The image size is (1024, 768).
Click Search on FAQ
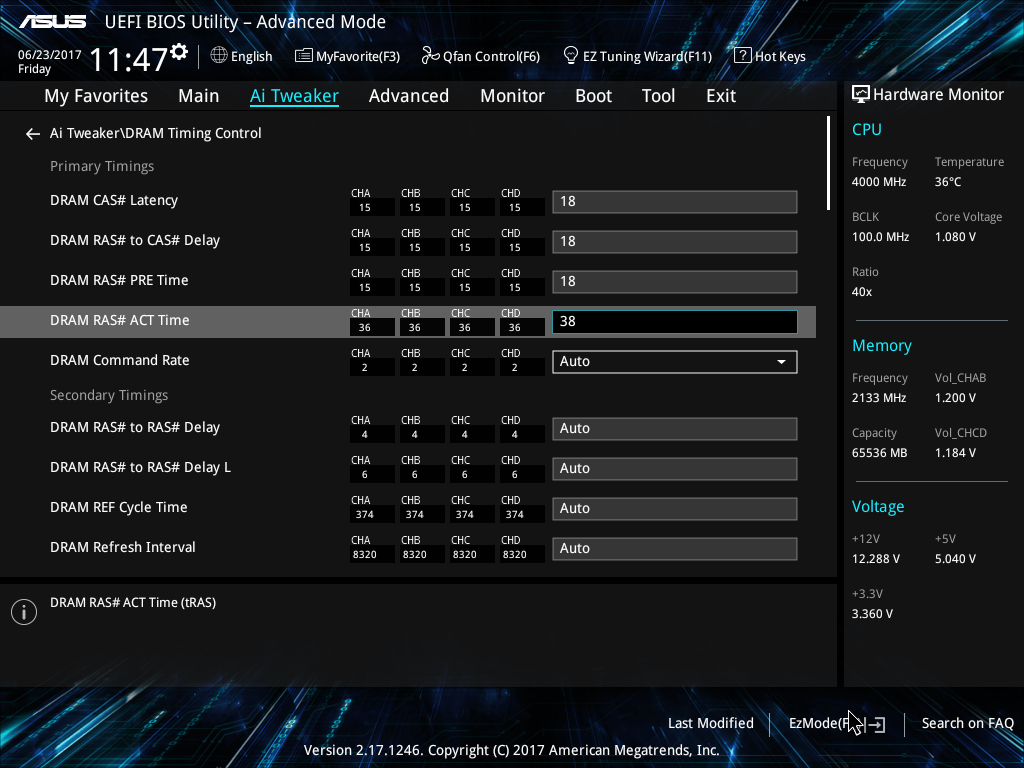coord(967,723)
